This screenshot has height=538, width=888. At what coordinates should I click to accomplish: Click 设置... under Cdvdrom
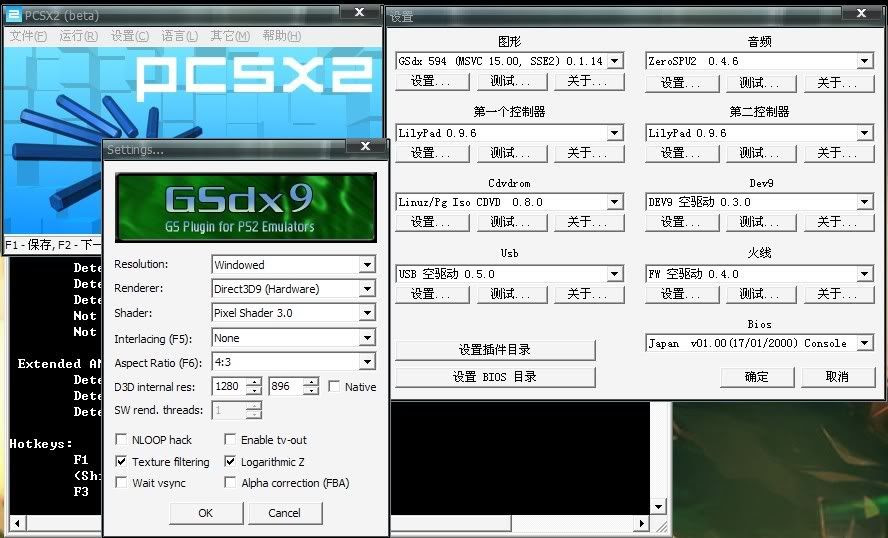pos(432,222)
